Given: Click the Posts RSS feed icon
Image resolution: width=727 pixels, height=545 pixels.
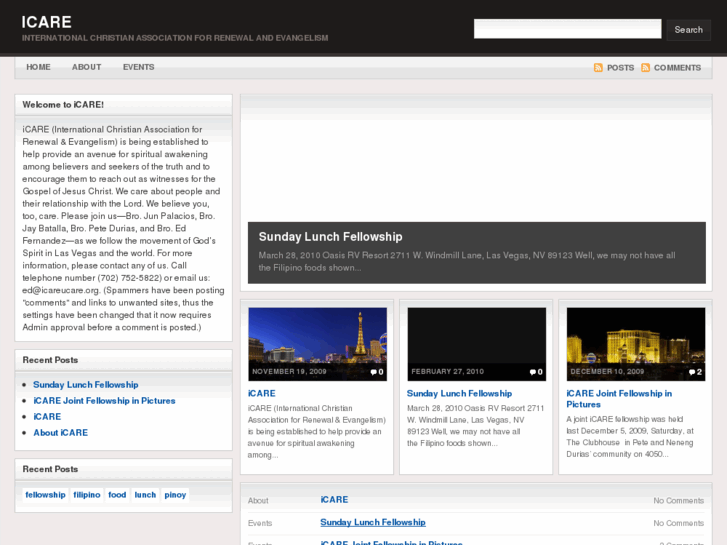Looking at the screenshot, I should point(598,68).
